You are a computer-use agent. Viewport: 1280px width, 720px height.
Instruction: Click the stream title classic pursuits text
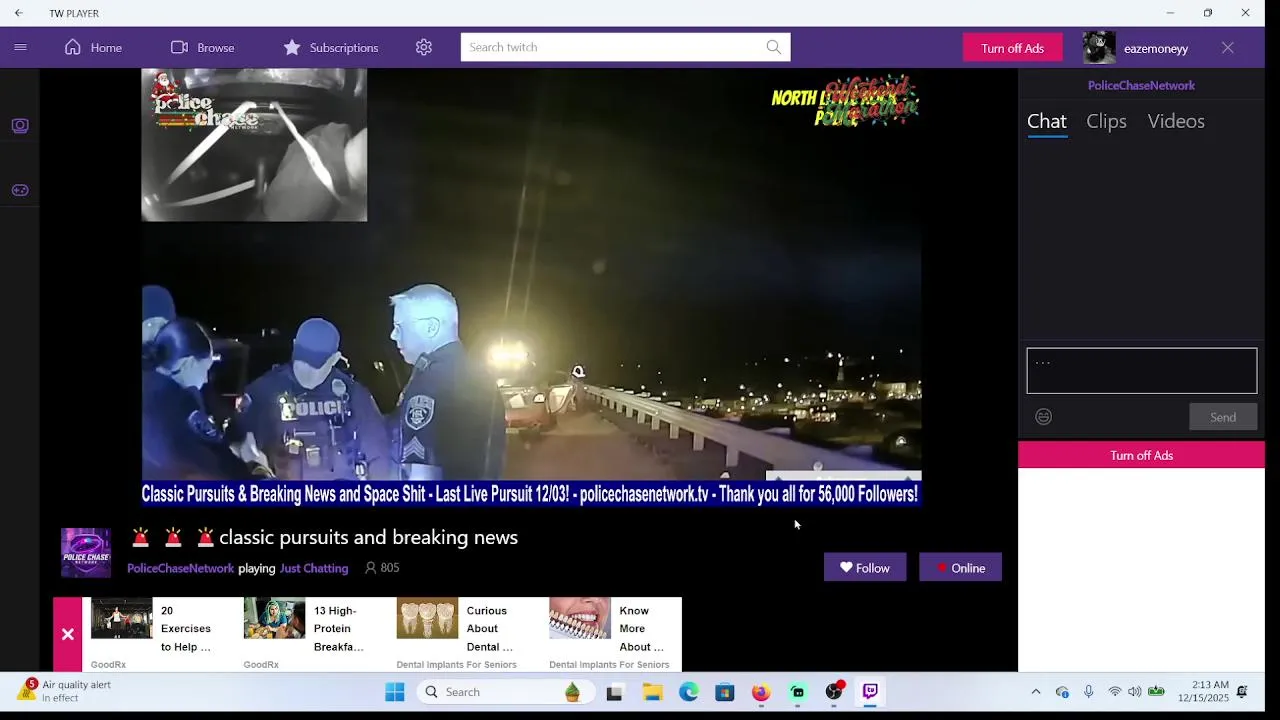[x=368, y=537]
